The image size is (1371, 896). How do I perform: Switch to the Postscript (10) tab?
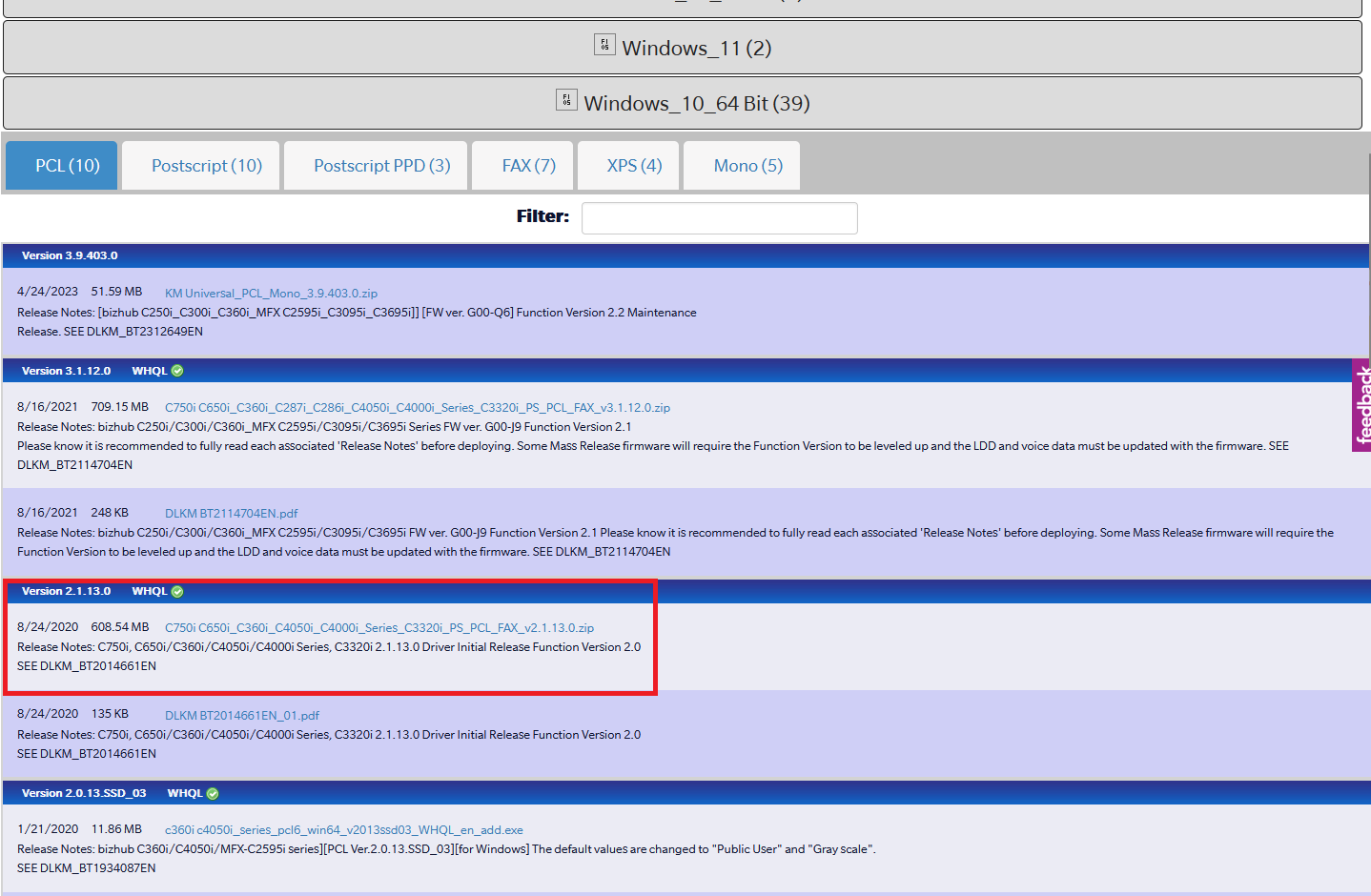(x=201, y=166)
